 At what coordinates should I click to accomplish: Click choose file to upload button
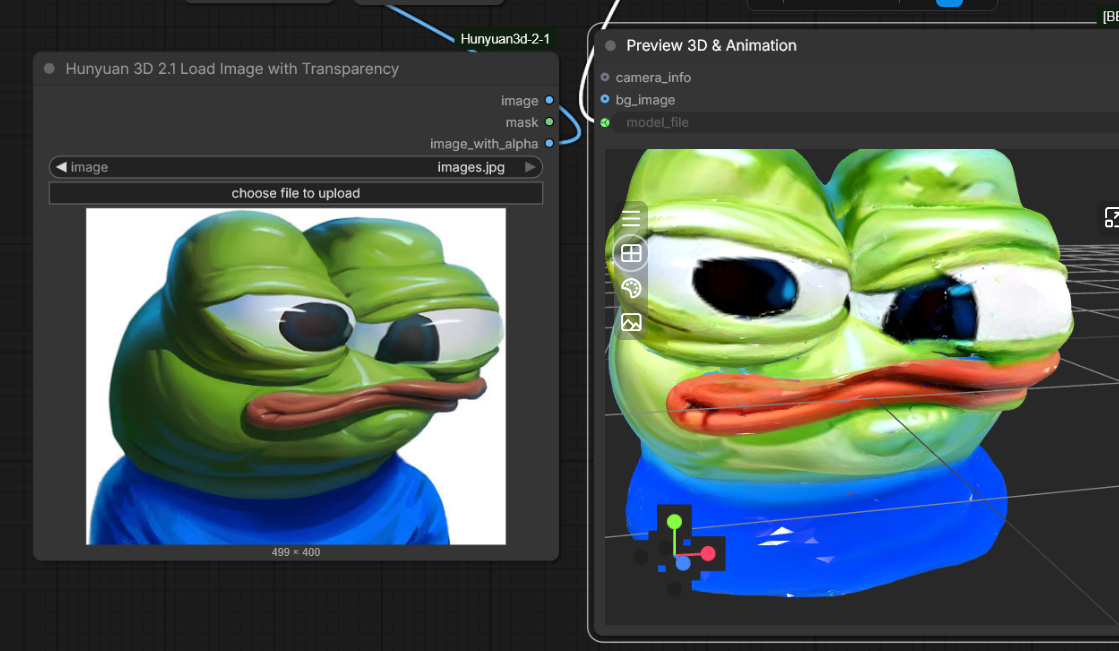(x=295, y=193)
